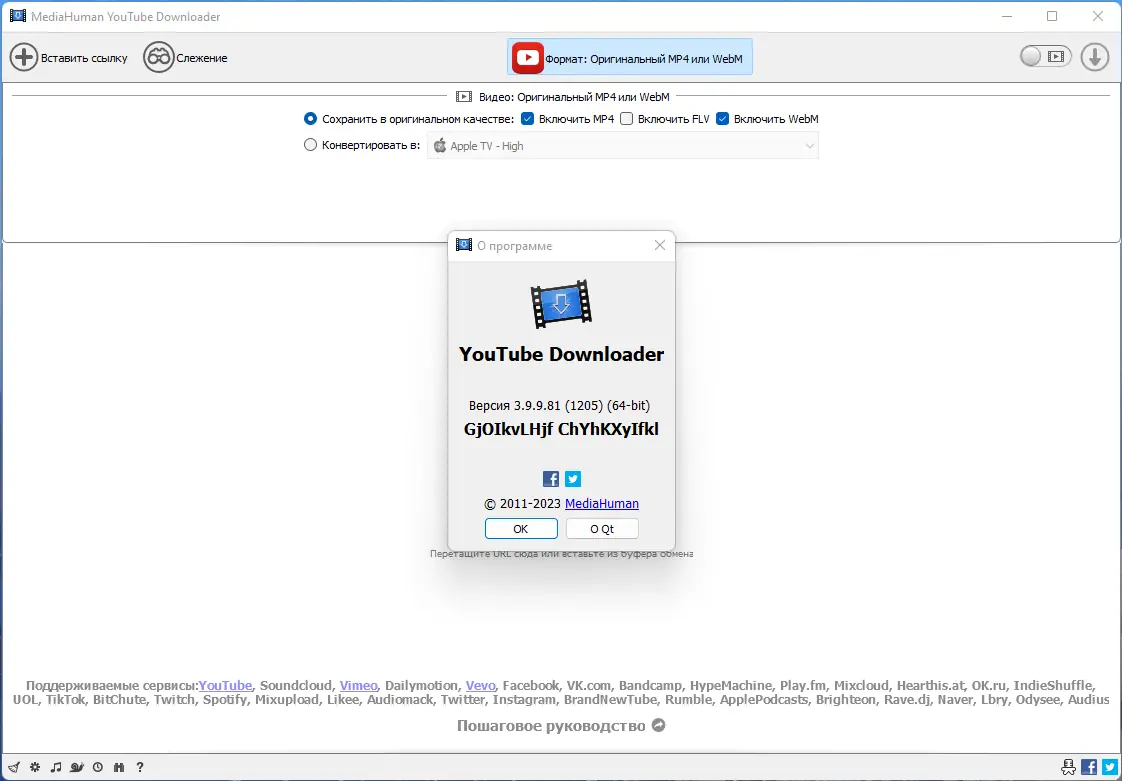Viewport: 1122px width, 781px height.
Task: Click the music note icon in status bar
Action: click(56, 767)
